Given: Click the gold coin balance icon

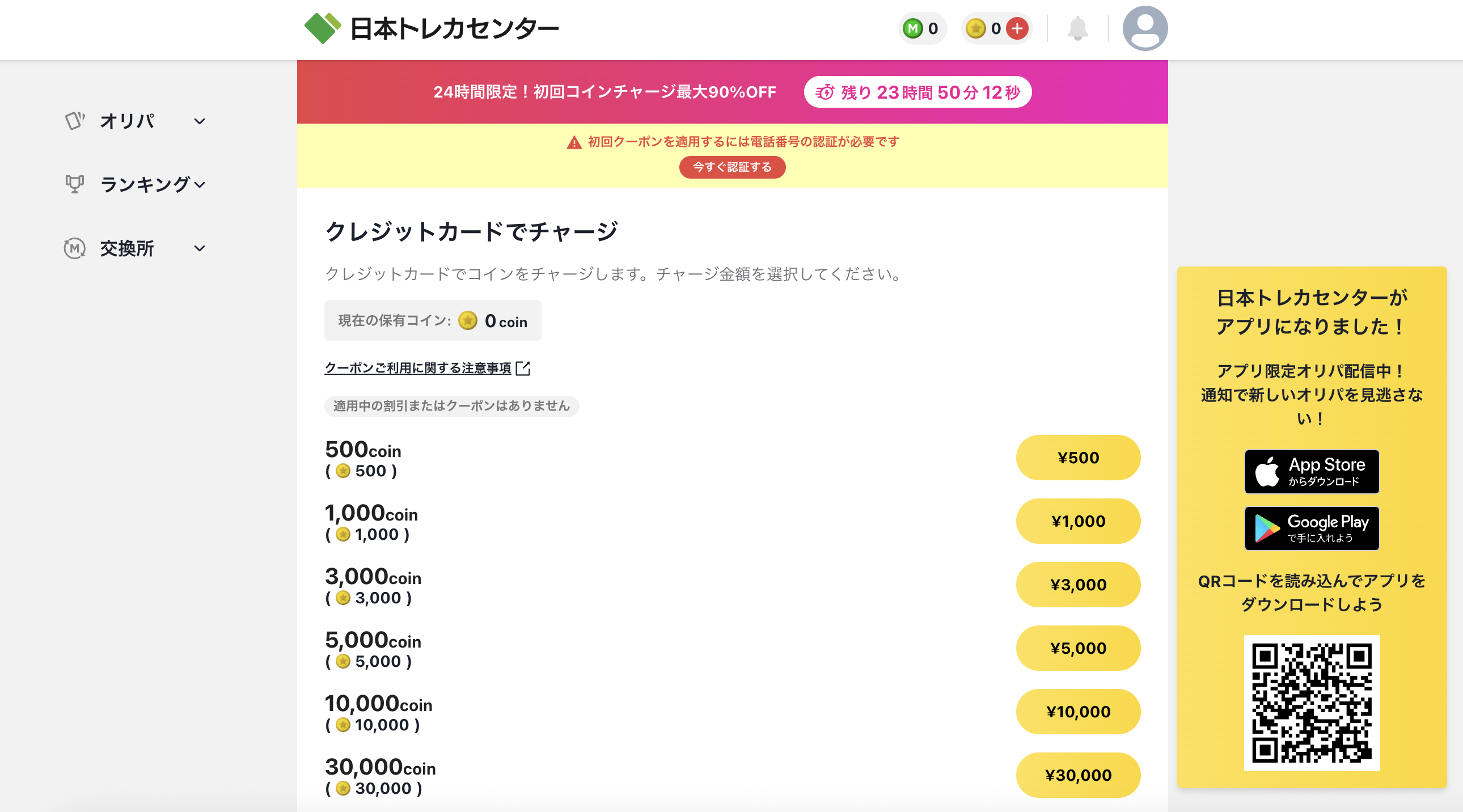Looking at the screenshot, I should (976, 27).
